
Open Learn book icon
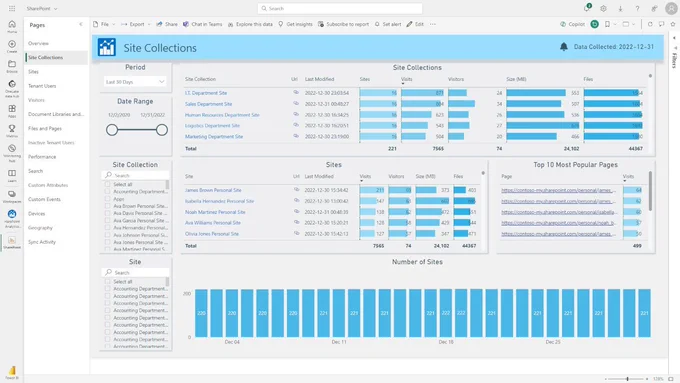tap(12, 175)
